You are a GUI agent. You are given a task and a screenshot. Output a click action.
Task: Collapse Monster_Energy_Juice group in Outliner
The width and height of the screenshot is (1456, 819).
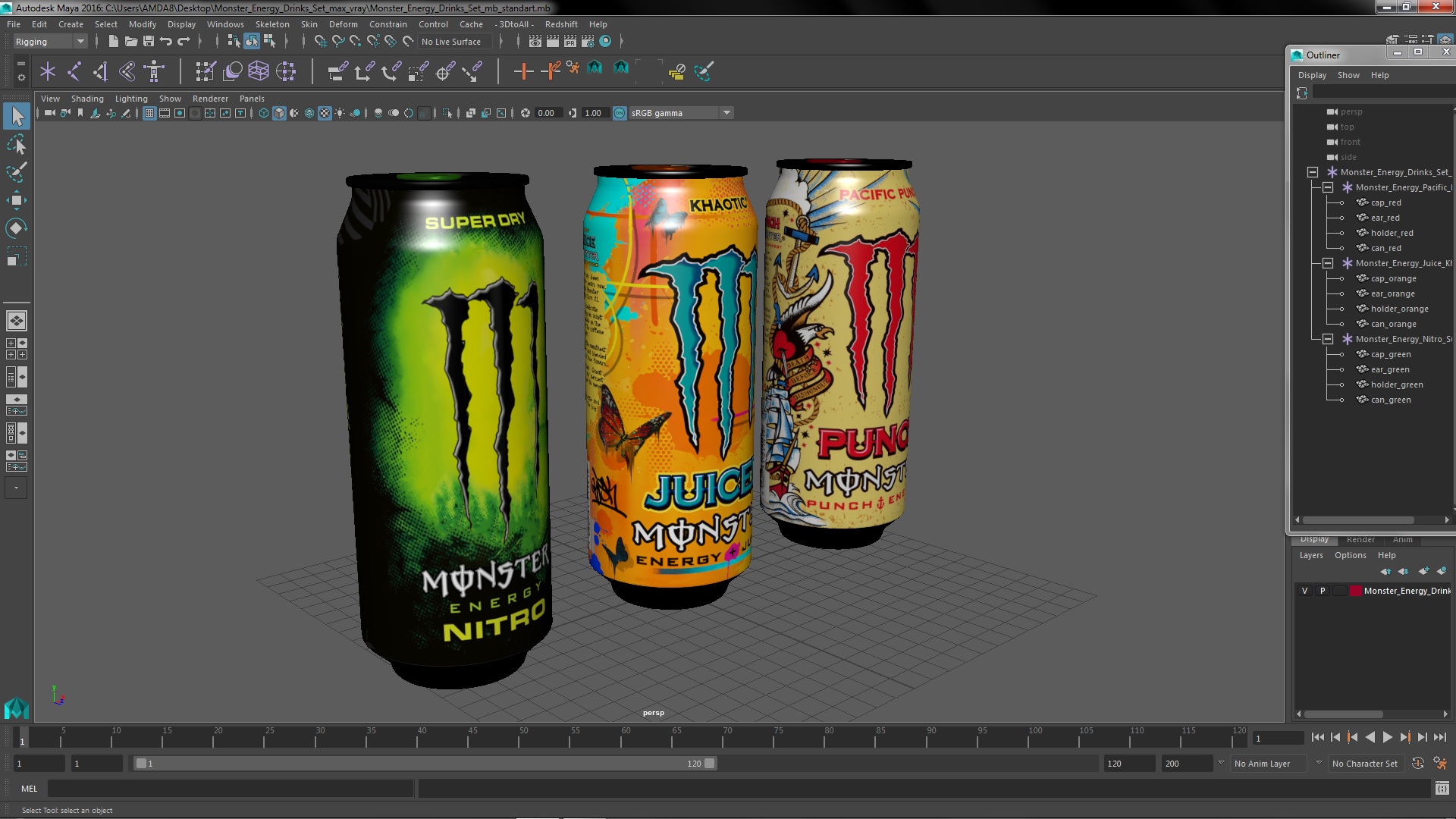(1328, 263)
